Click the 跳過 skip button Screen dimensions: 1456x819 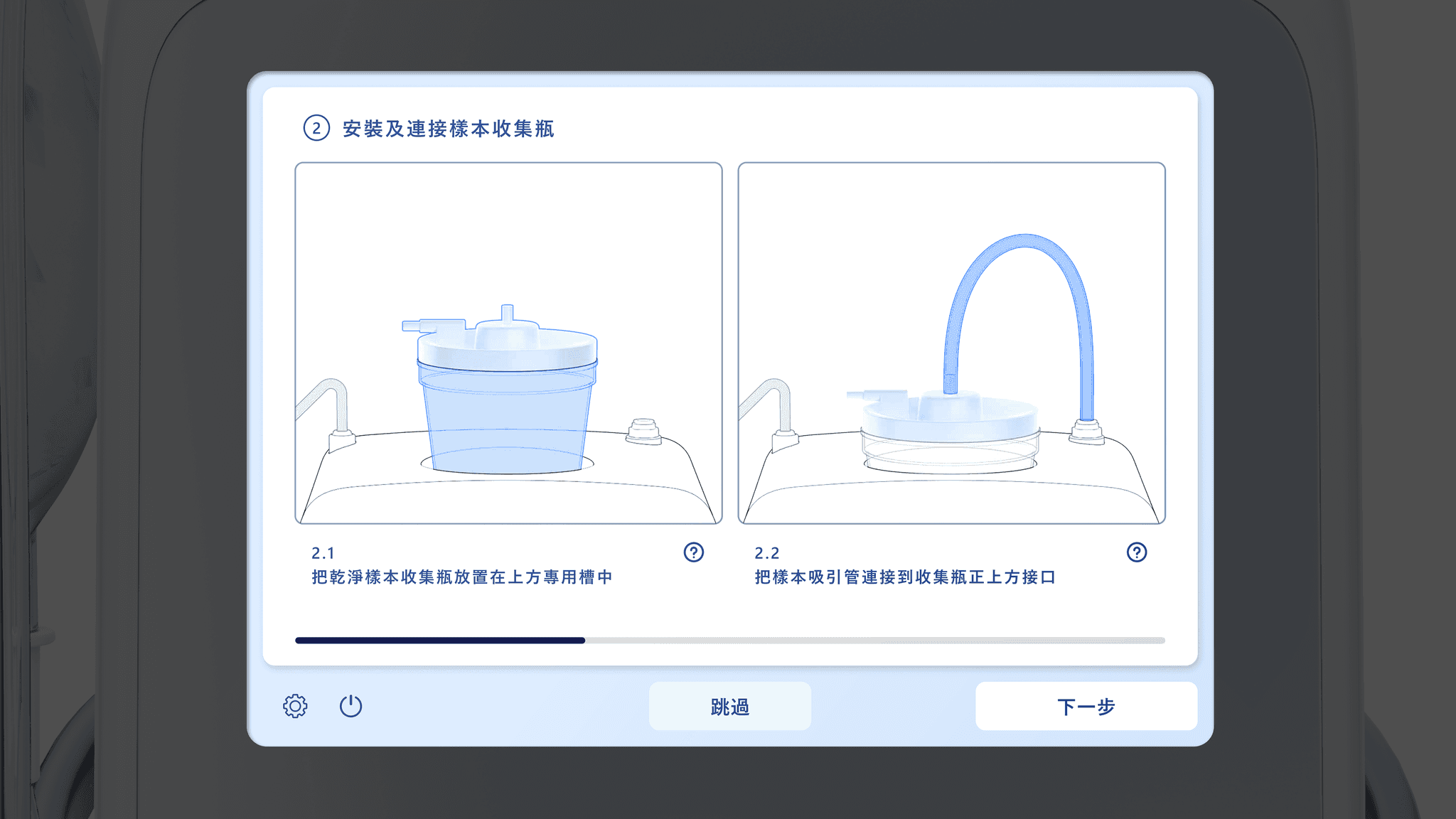[730, 706]
